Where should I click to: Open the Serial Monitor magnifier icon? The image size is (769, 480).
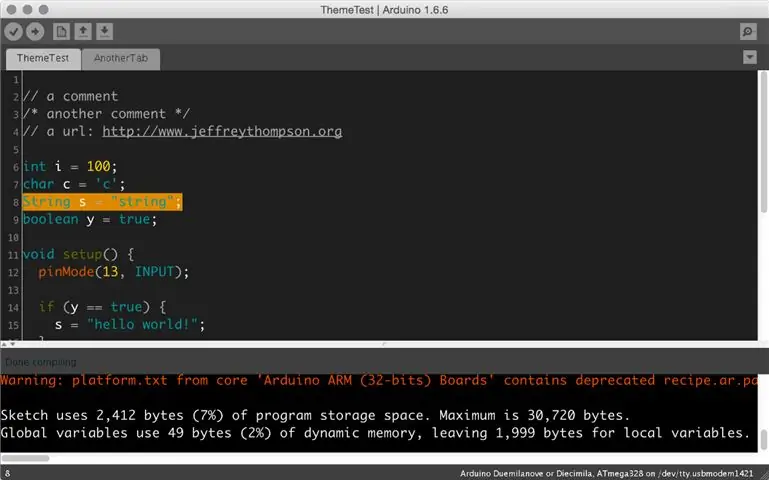click(748, 32)
